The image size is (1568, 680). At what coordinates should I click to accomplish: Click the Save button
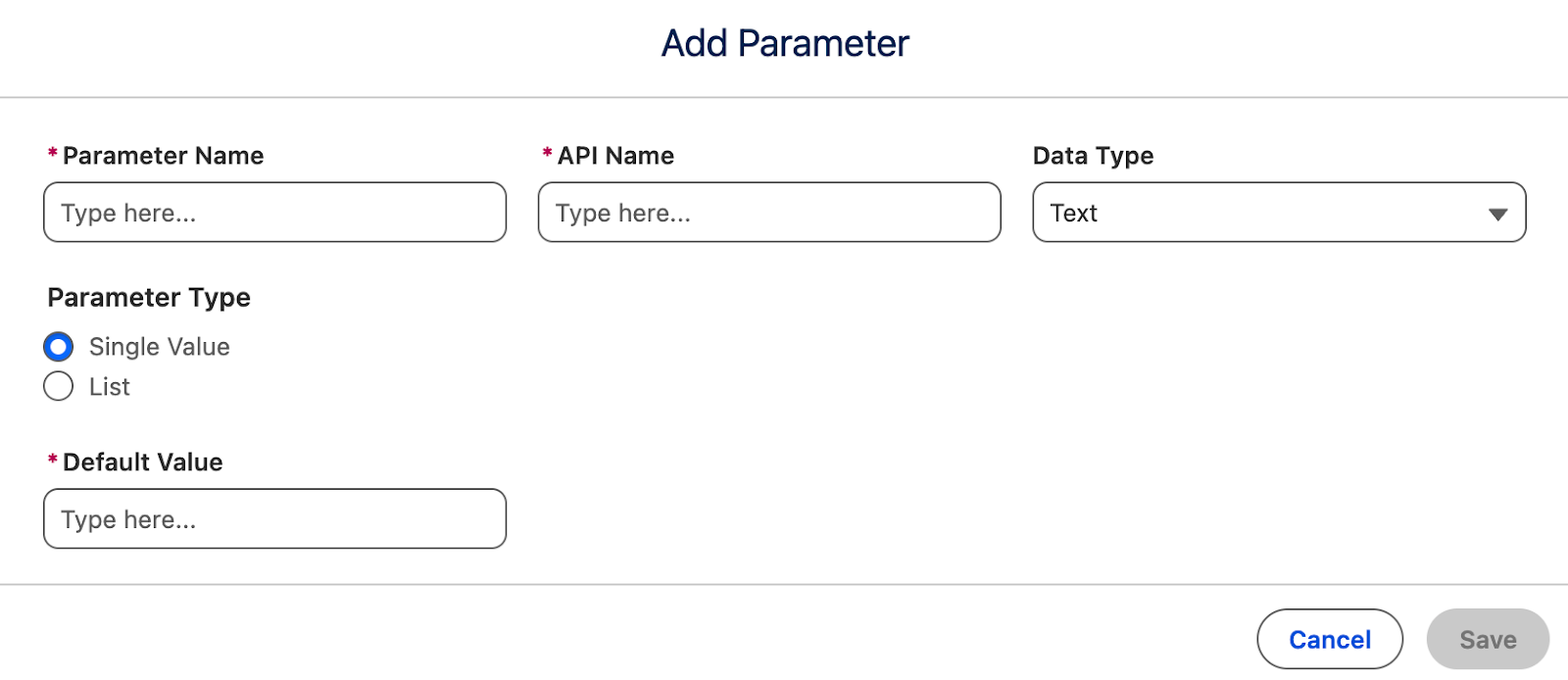[x=1488, y=639]
